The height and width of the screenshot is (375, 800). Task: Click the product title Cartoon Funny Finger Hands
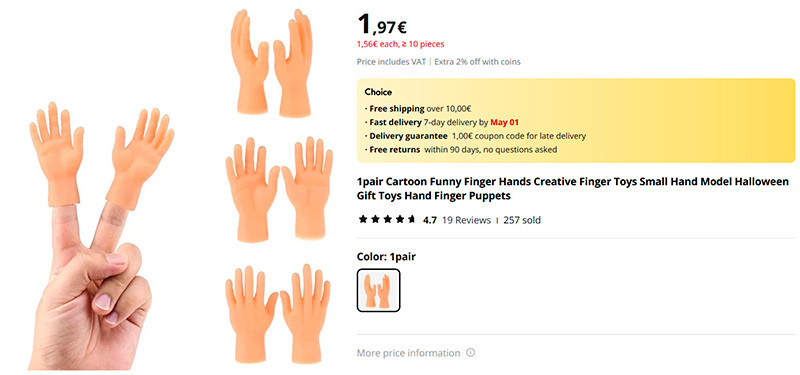click(572, 188)
